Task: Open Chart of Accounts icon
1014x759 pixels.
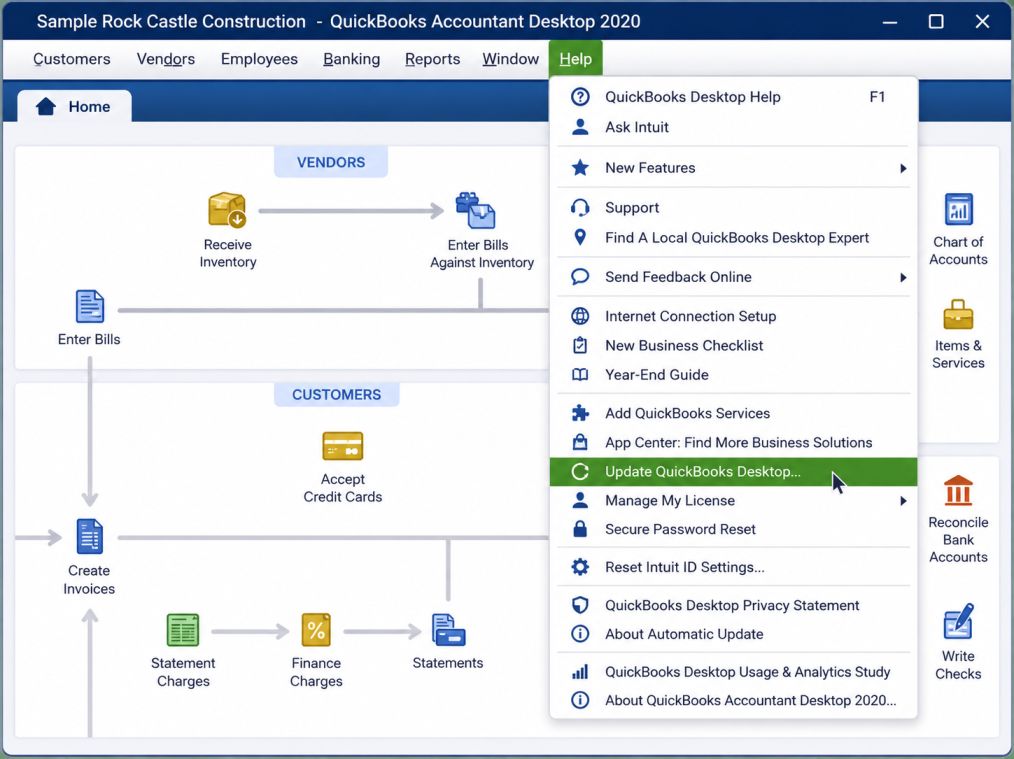Action: [x=958, y=209]
